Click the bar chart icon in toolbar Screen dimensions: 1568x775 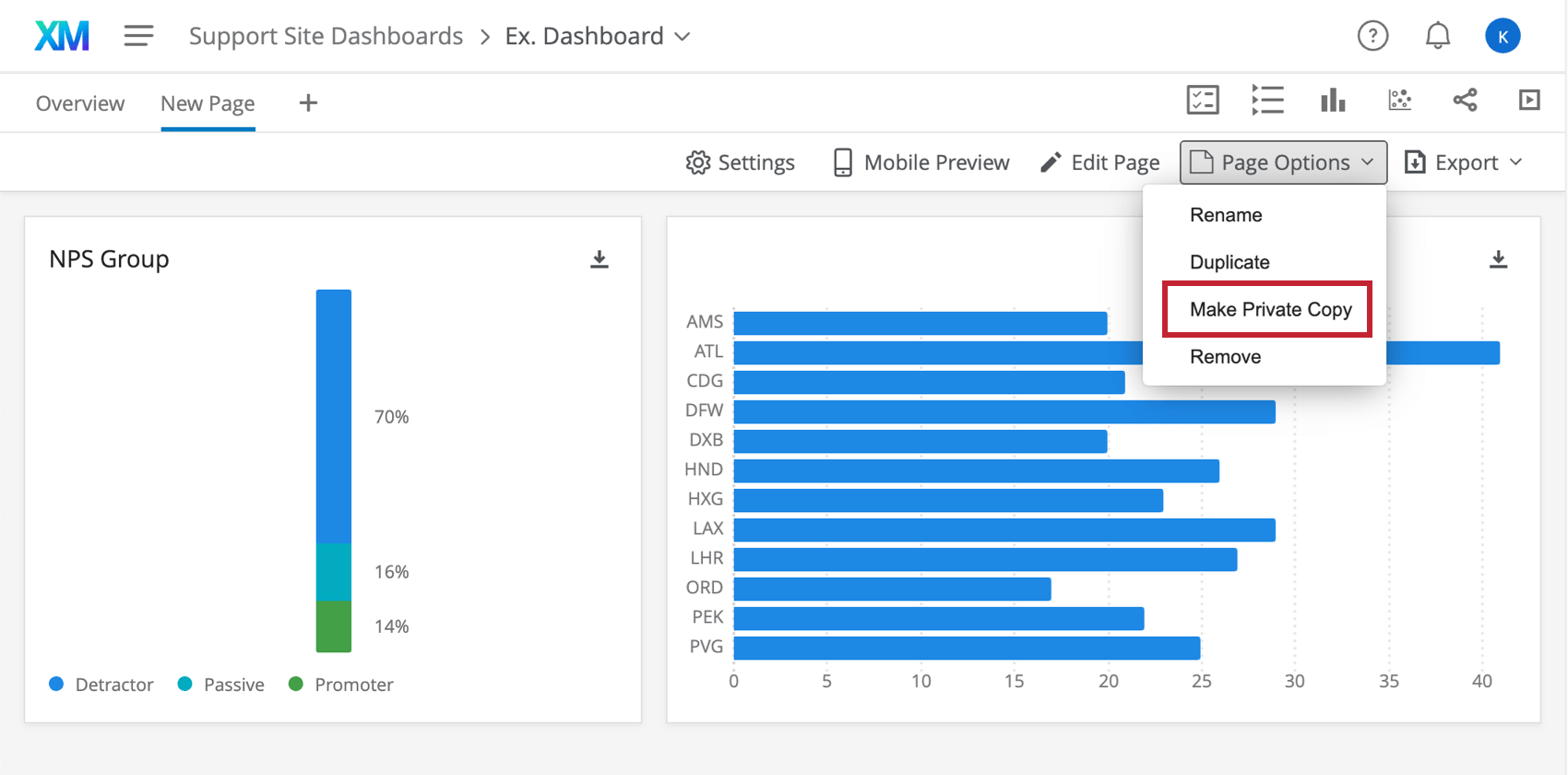1333,100
